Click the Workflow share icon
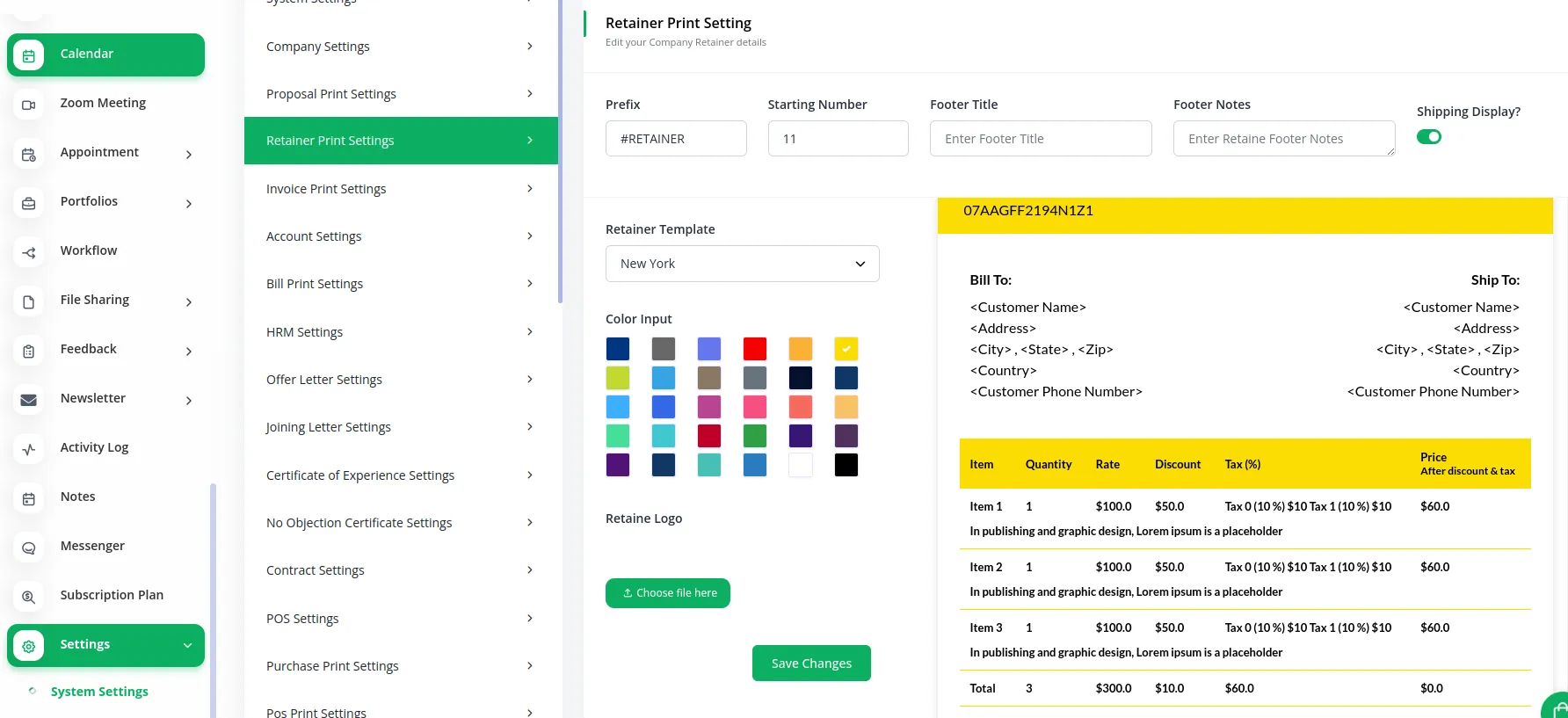This screenshot has height=718, width=1568. tap(29, 252)
